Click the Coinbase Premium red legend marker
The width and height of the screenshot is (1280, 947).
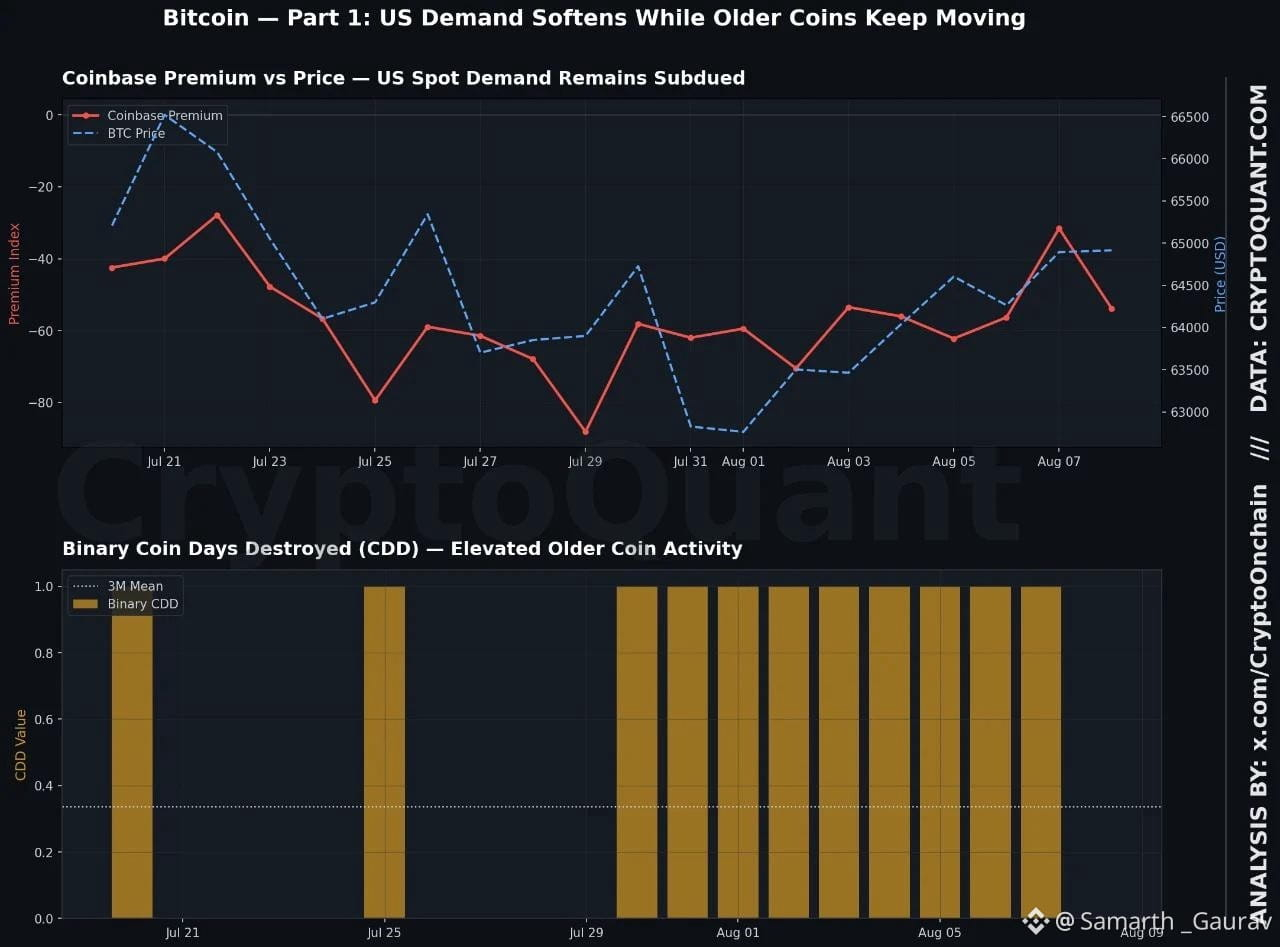87,115
